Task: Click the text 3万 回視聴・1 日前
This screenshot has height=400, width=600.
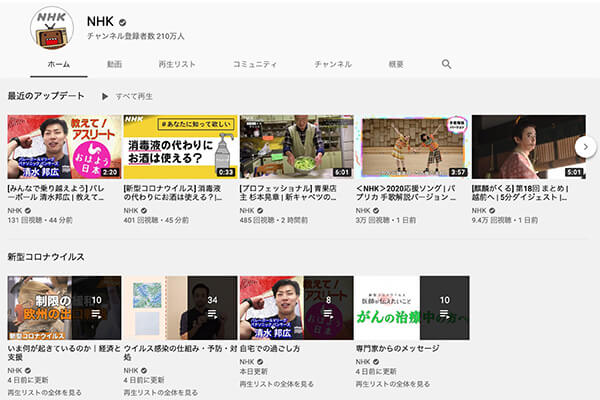Action: [x=386, y=220]
